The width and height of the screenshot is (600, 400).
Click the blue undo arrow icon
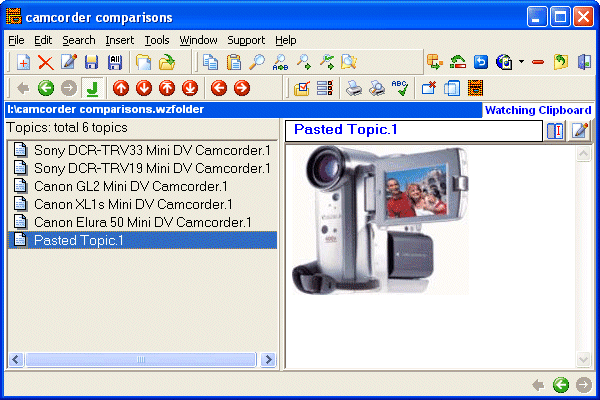[x=481, y=62]
